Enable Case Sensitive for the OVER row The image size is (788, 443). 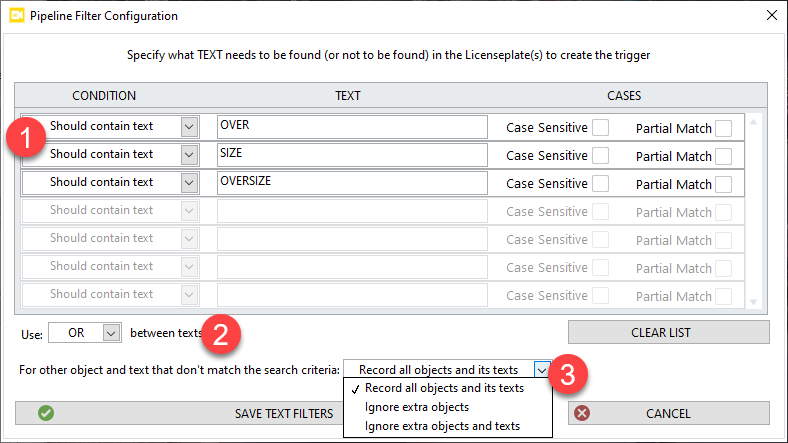click(x=600, y=127)
